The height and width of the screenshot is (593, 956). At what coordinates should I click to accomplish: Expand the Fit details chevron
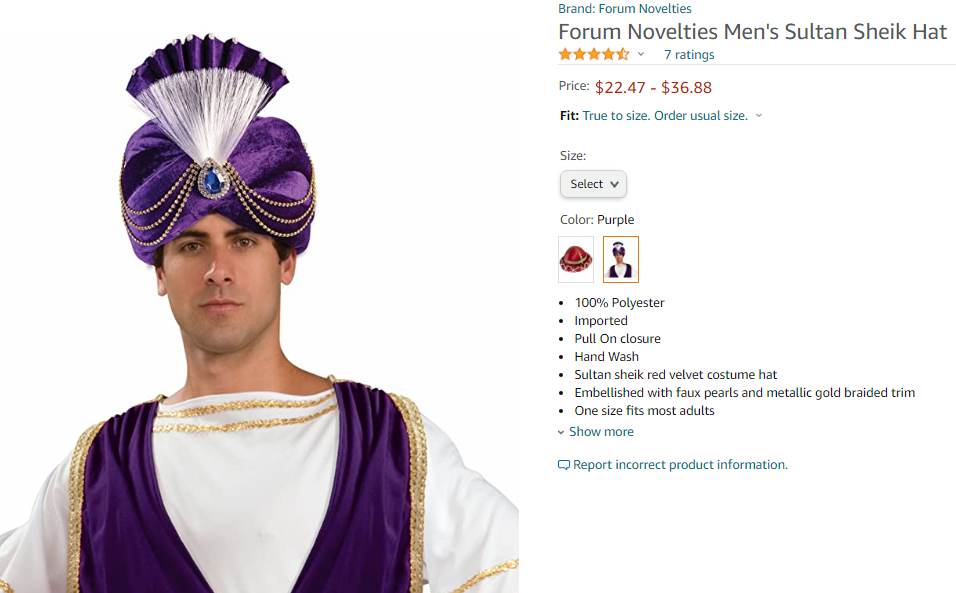pyautogui.click(x=759, y=116)
